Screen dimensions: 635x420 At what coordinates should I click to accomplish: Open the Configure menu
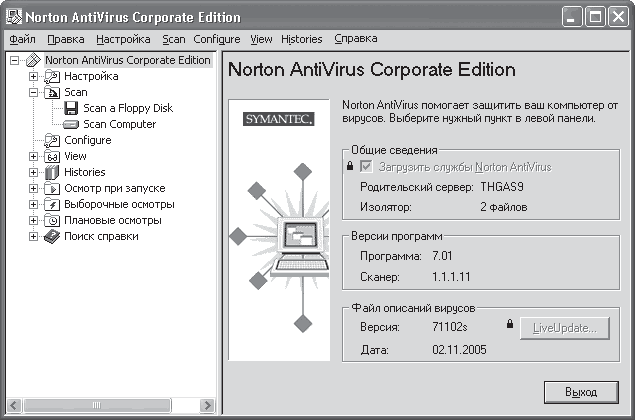[x=217, y=39]
